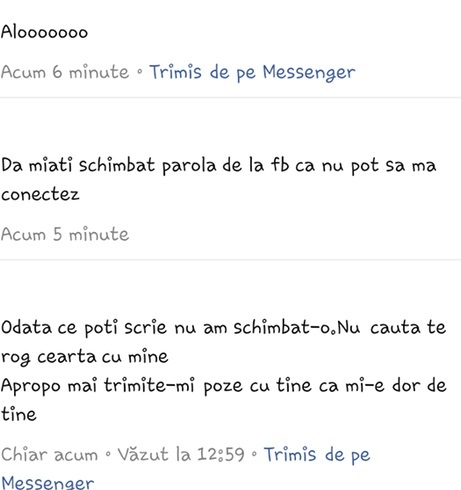The height and width of the screenshot is (490, 461).
Task: Click the word parola in second message
Action: tap(189, 166)
